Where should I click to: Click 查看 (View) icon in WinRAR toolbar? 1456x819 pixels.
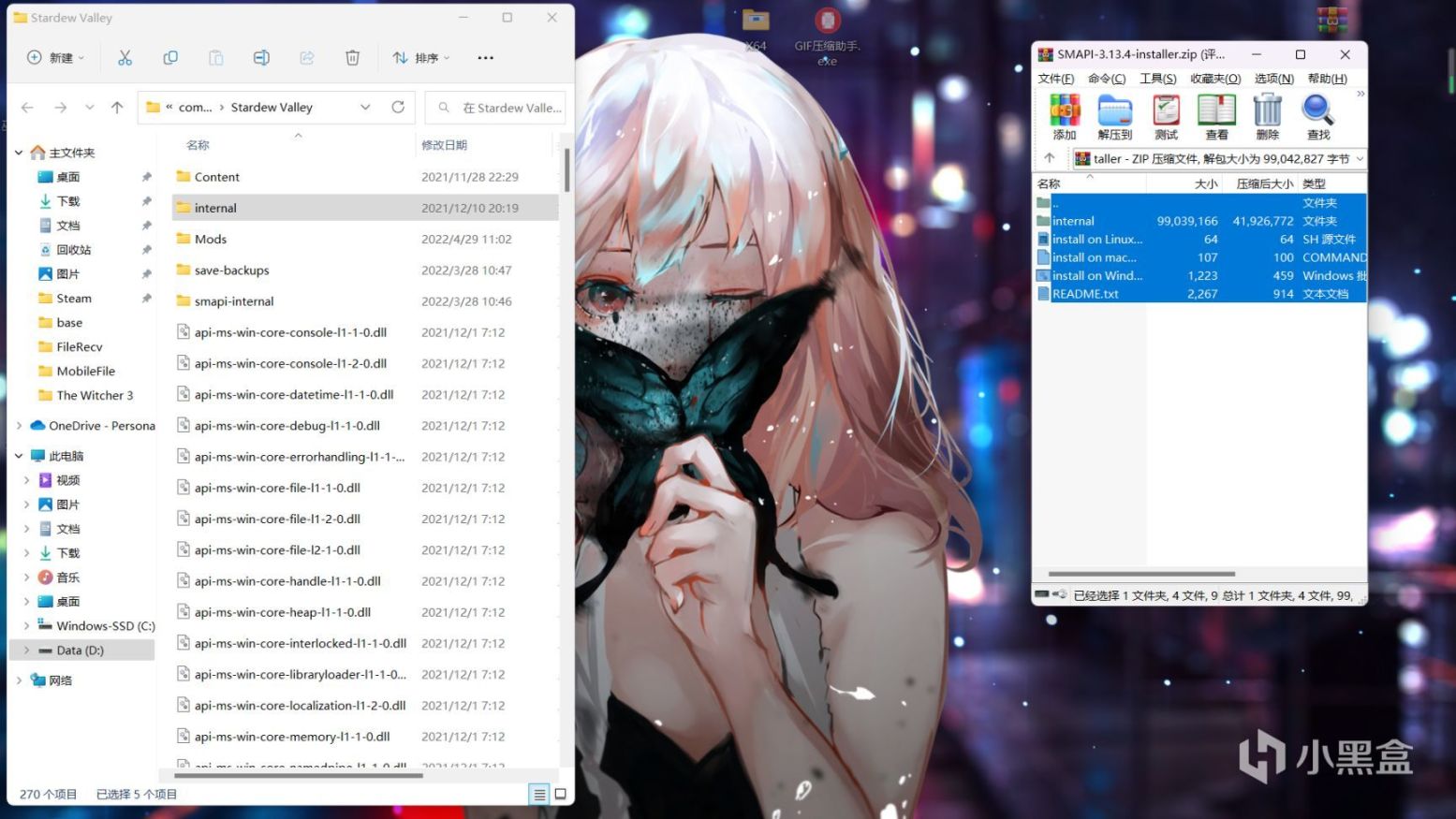point(1217,117)
